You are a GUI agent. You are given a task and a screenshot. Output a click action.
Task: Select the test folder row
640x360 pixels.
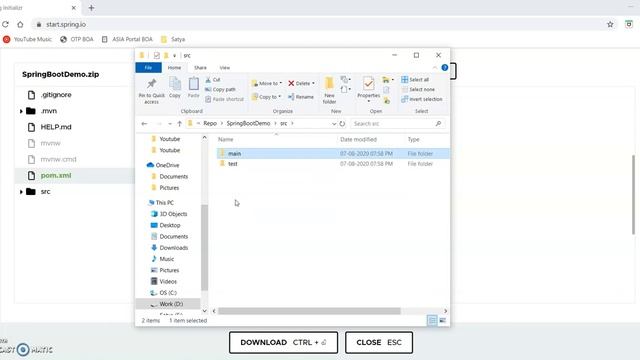(x=333, y=164)
